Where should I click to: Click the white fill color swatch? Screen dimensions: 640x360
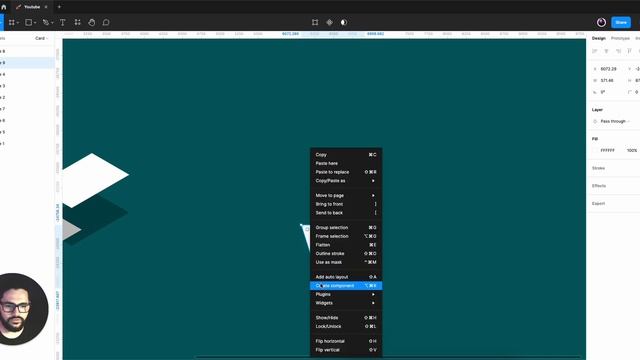tap(595, 151)
